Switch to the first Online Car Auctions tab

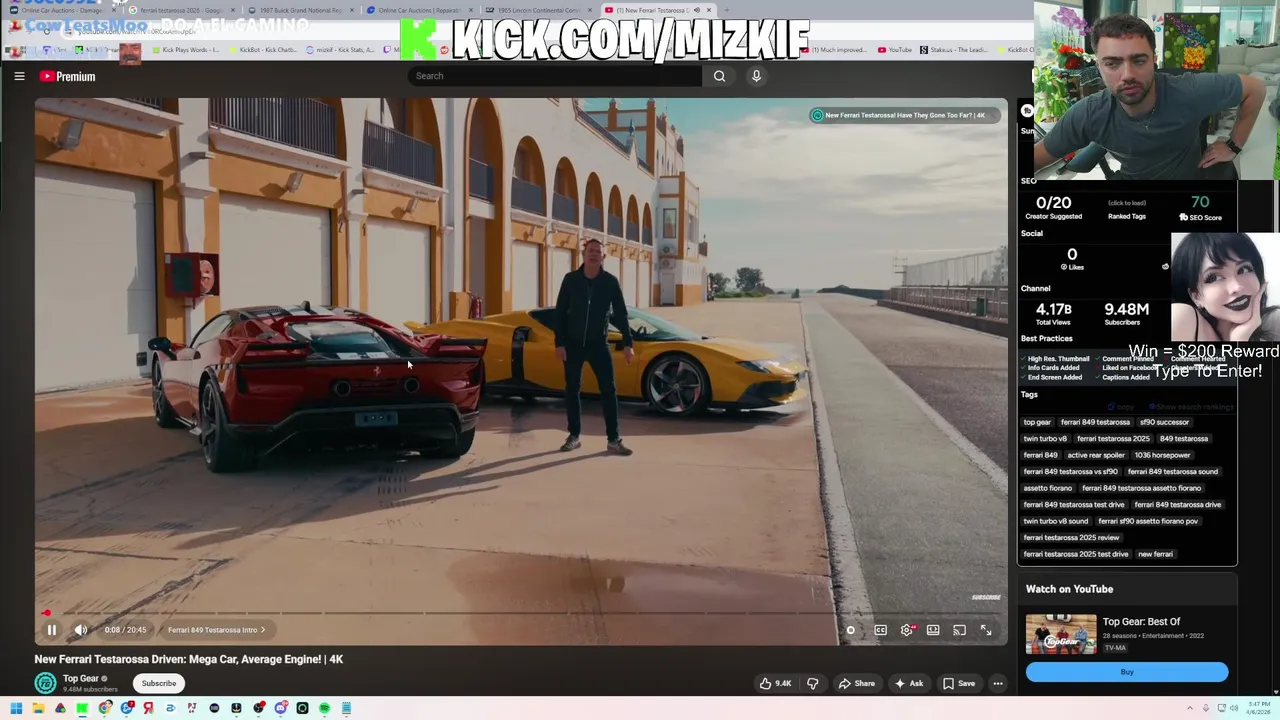60,10
